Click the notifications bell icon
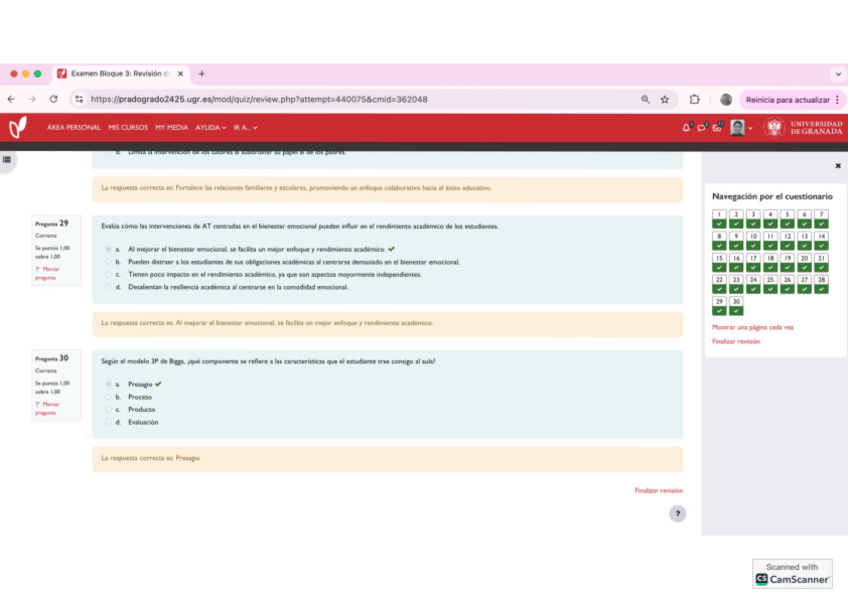The height and width of the screenshot is (599, 848). pos(687,127)
